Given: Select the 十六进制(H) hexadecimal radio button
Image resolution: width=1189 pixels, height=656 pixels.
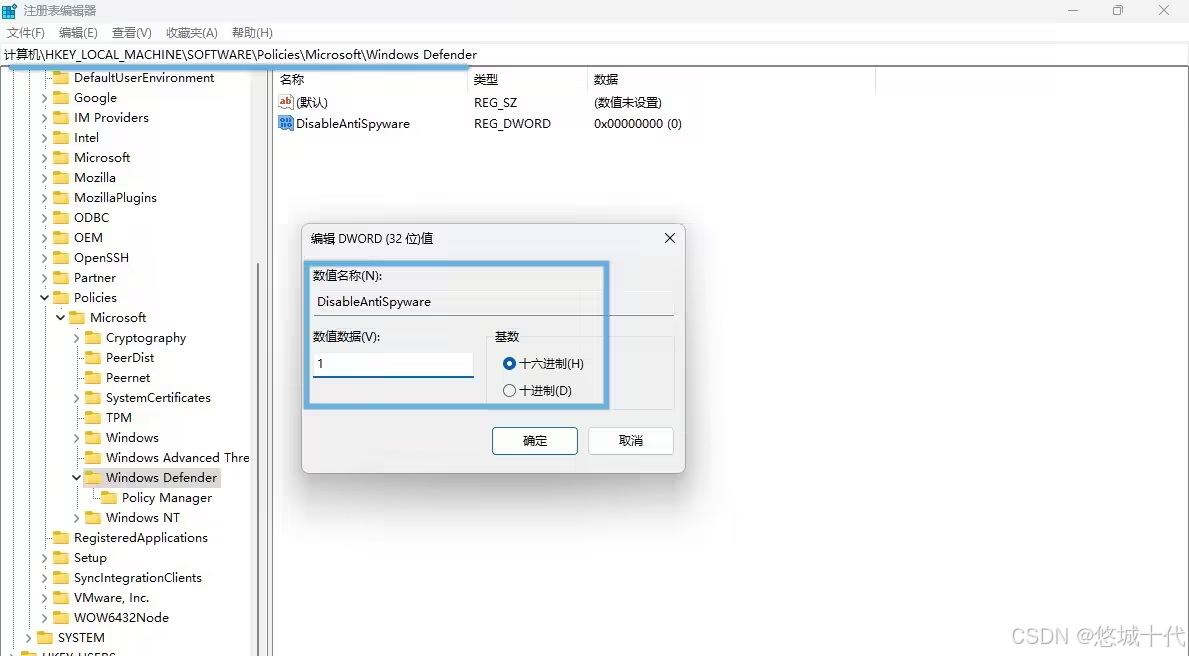Looking at the screenshot, I should pos(510,364).
